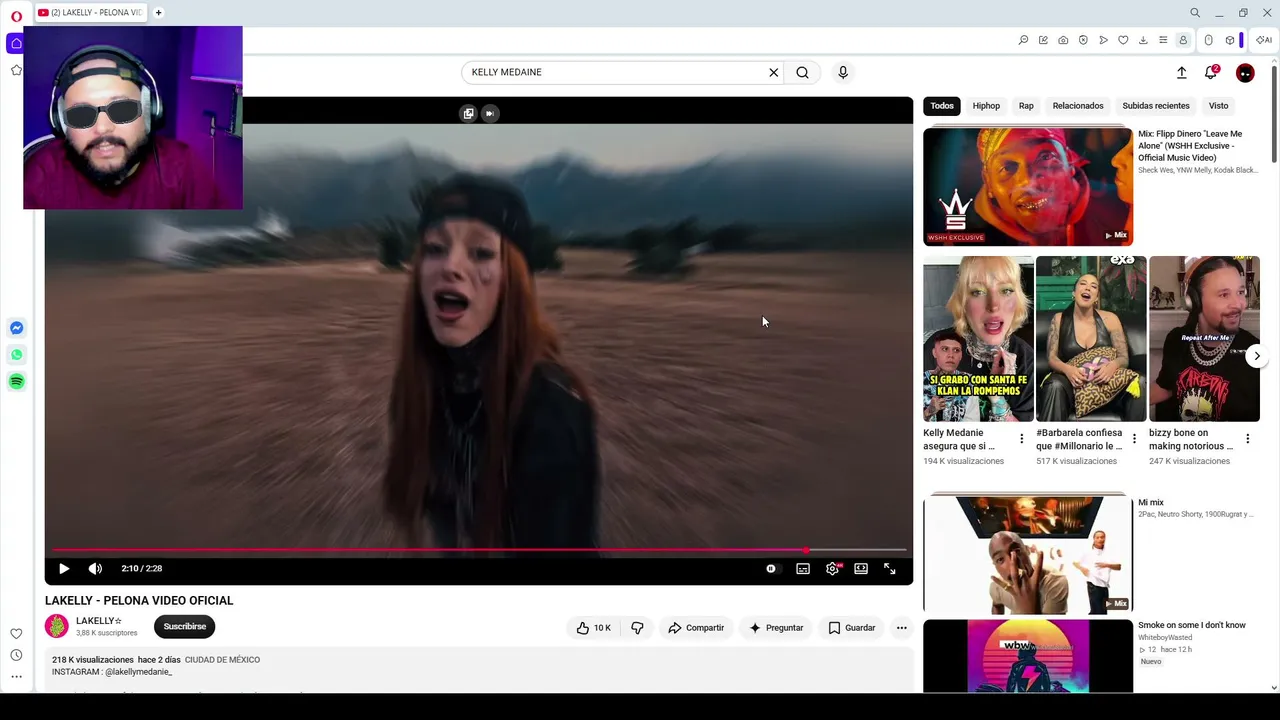Click the Preguntar button

click(x=776, y=628)
